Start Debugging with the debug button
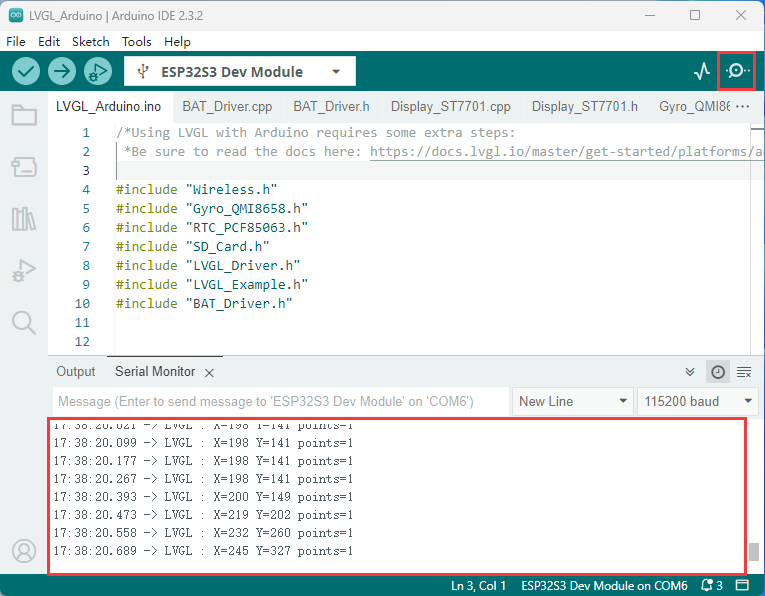 (x=98, y=71)
